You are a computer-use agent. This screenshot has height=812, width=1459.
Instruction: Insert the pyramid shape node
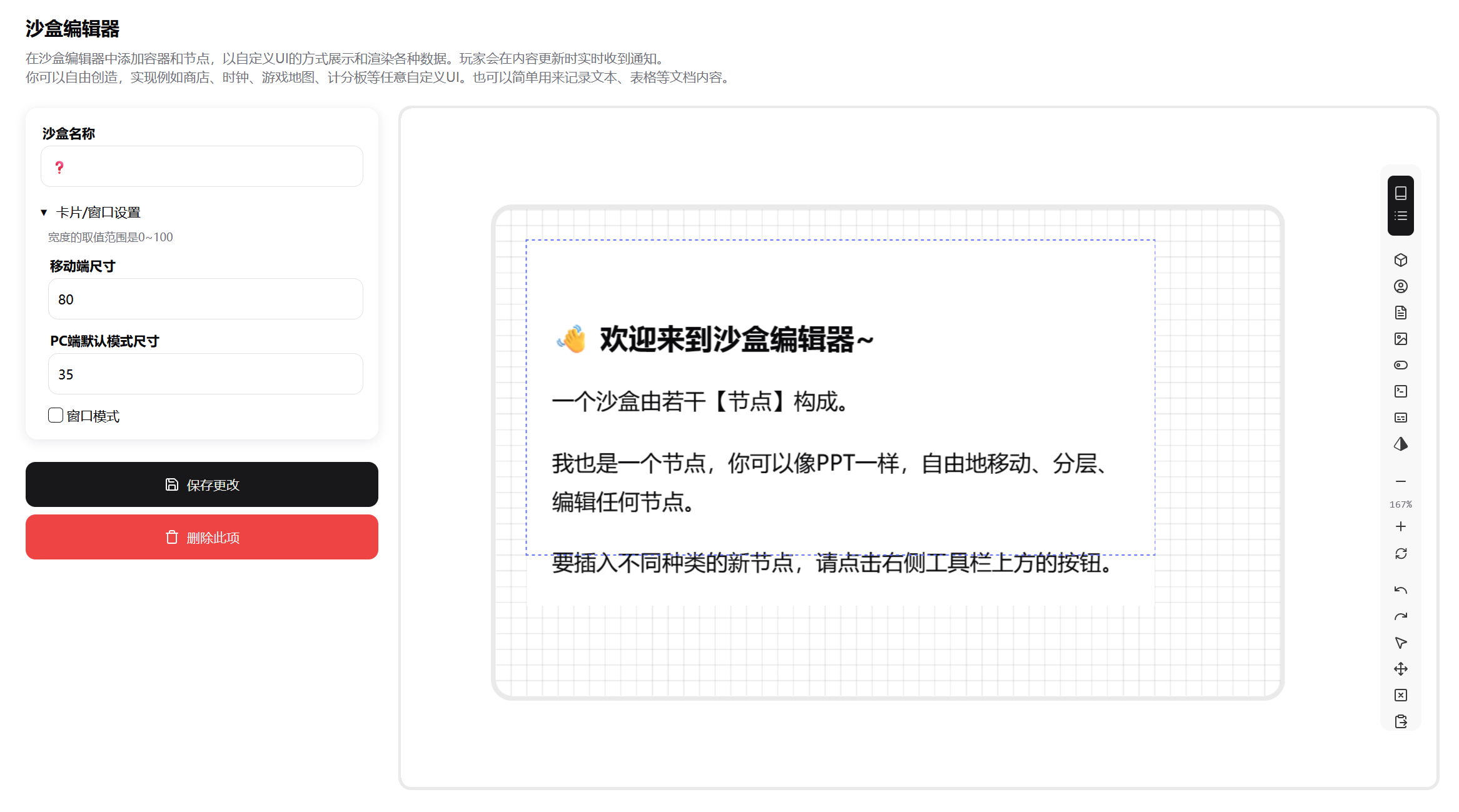[1400, 444]
